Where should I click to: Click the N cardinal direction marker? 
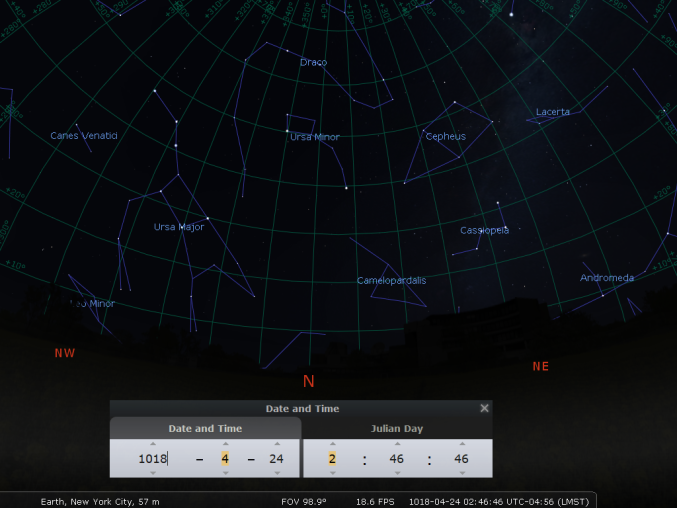pyautogui.click(x=308, y=381)
